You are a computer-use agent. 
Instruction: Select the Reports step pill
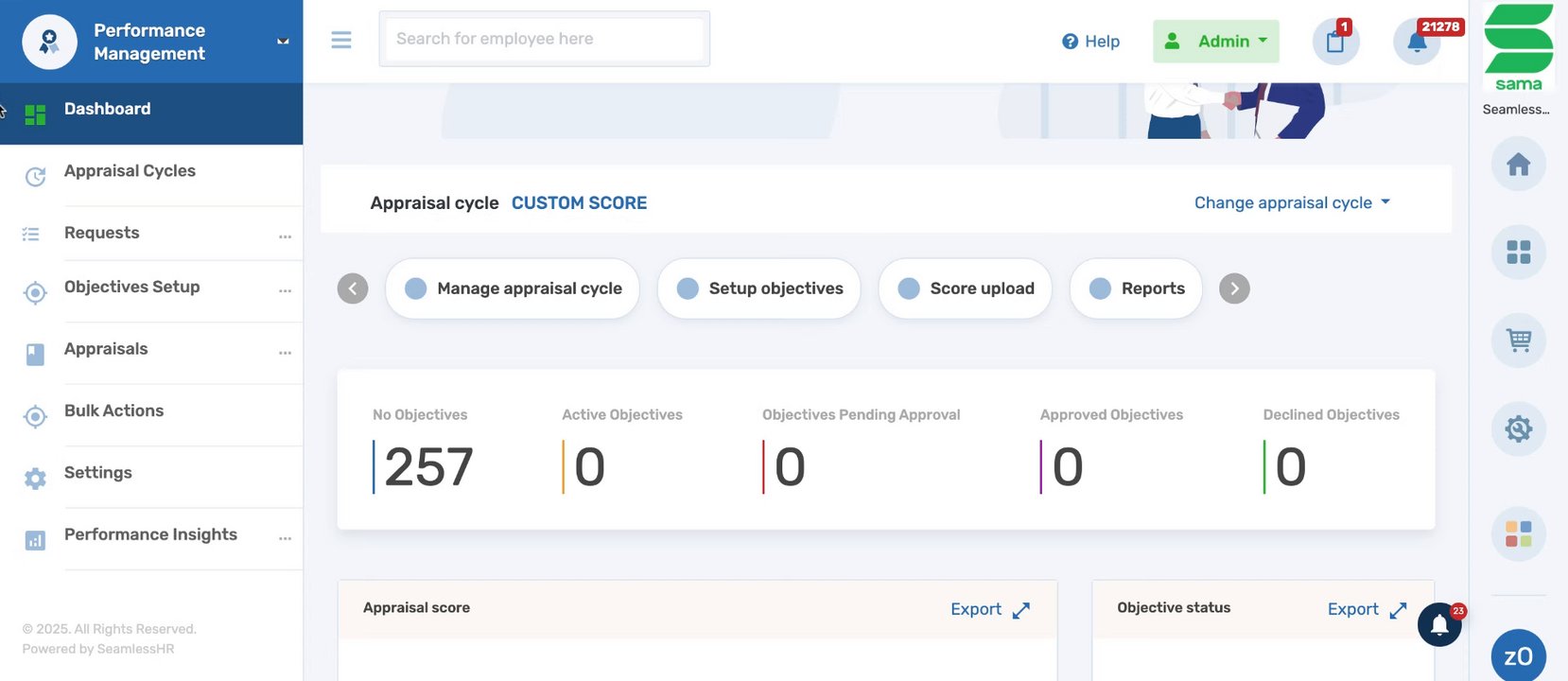point(1136,288)
